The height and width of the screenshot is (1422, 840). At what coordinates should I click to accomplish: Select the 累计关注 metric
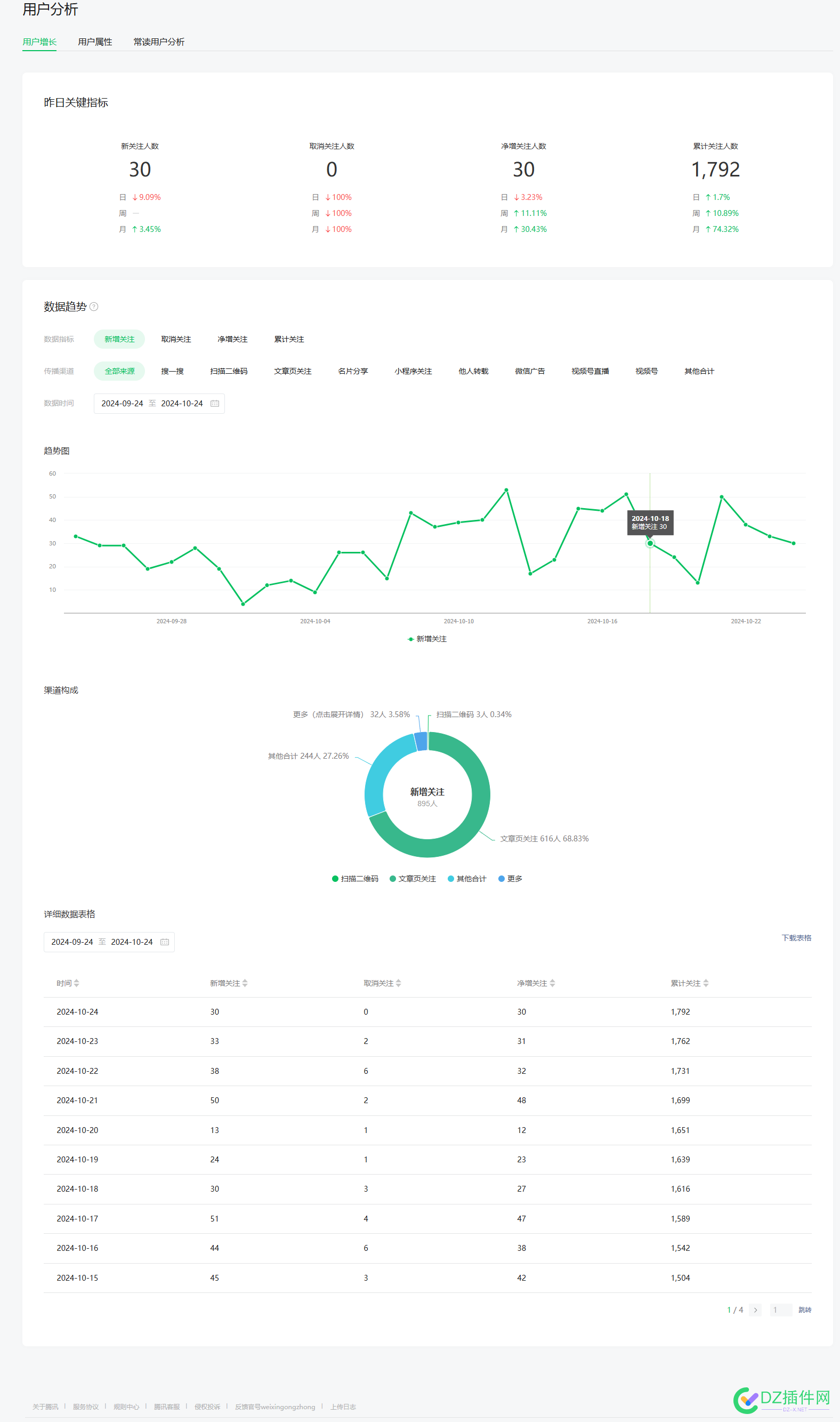tap(289, 339)
